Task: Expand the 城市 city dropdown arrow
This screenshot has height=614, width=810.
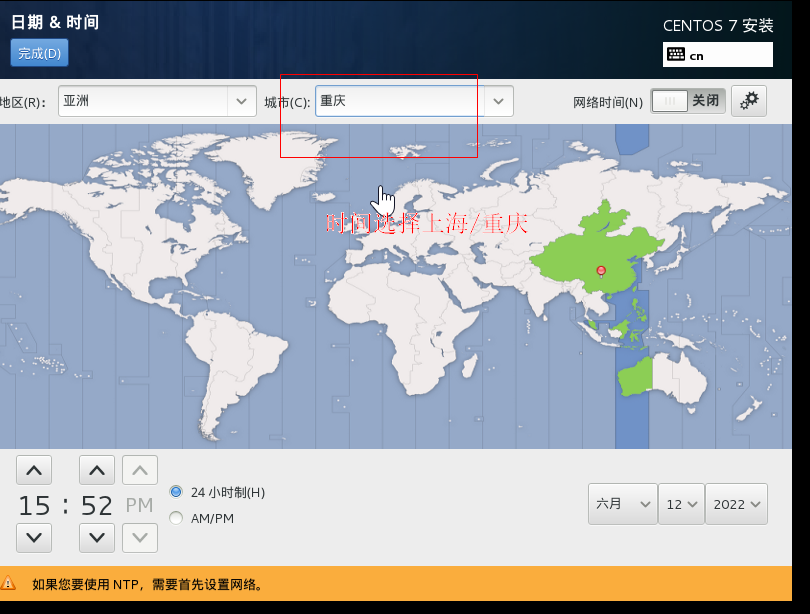Action: coord(498,101)
